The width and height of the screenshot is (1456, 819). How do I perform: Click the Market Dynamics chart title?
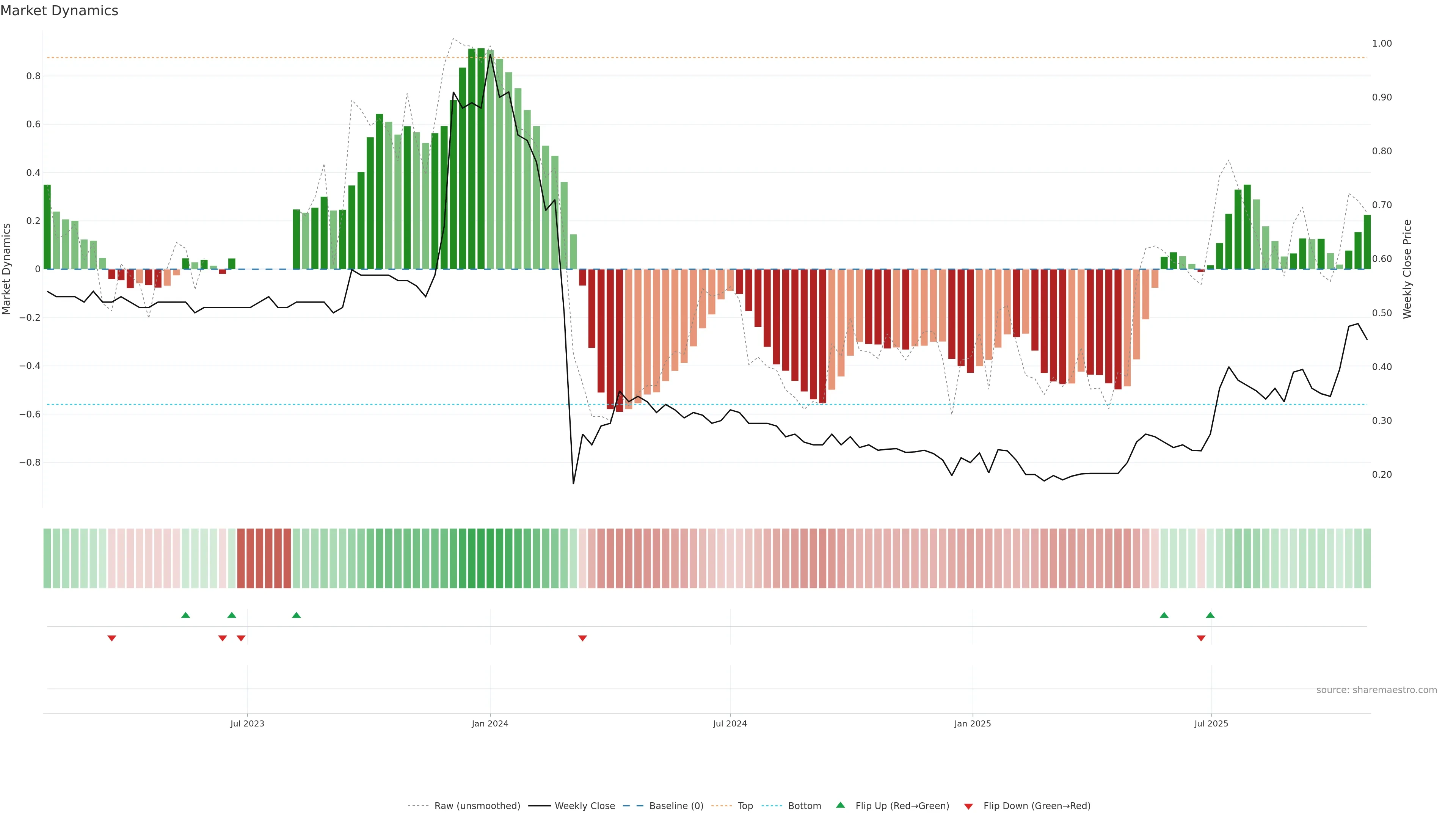60,11
